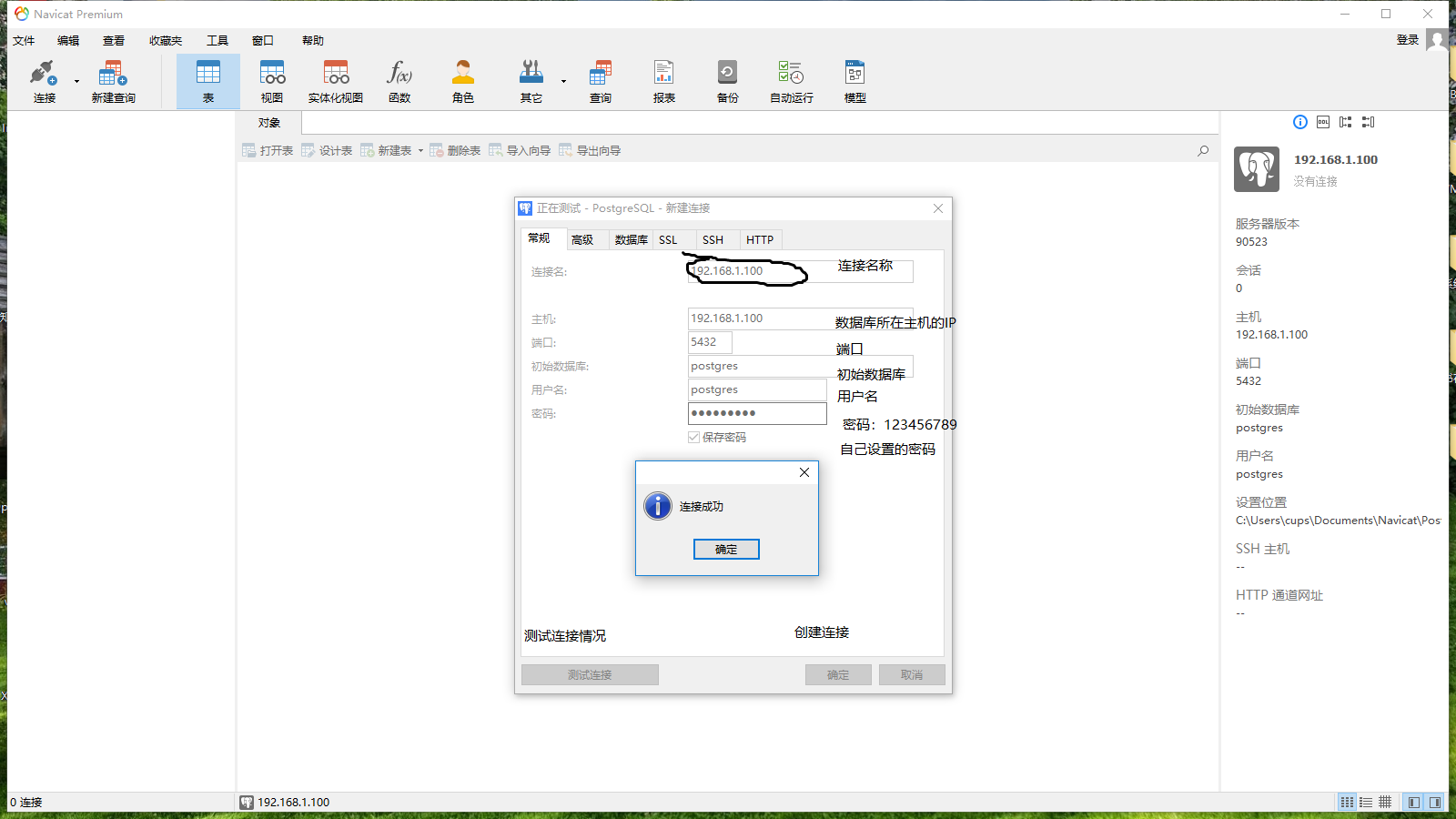
Task: Open the 收藏夹 menu
Action: click(x=166, y=40)
